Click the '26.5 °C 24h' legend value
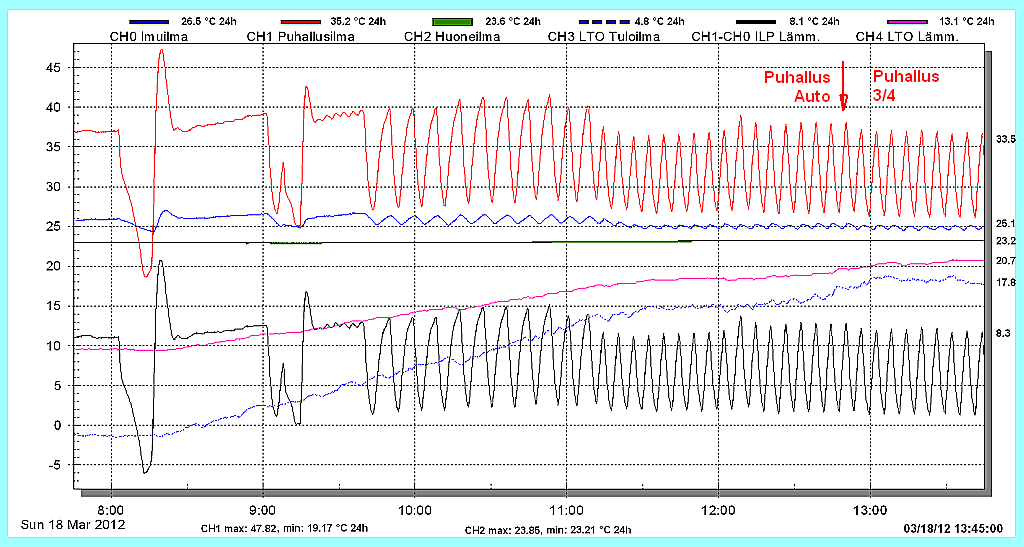The width and height of the screenshot is (1024, 547). click(207, 22)
